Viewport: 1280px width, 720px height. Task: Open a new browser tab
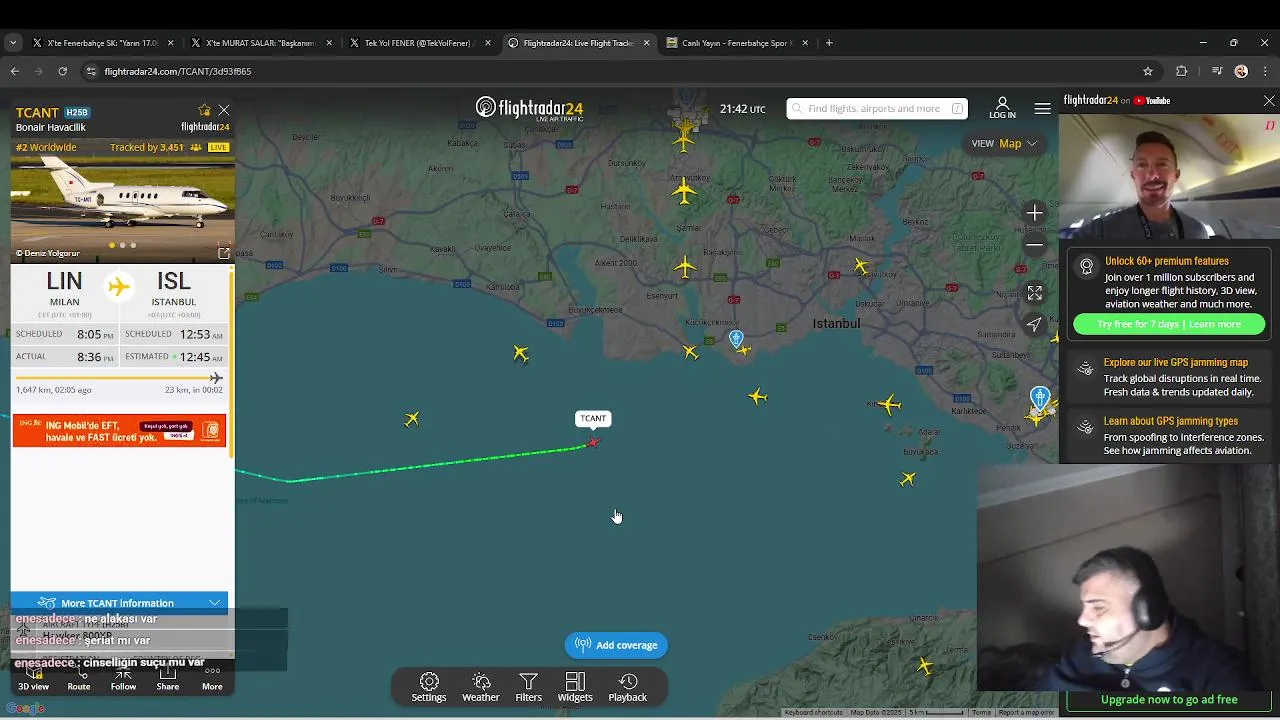click(829, 43)
